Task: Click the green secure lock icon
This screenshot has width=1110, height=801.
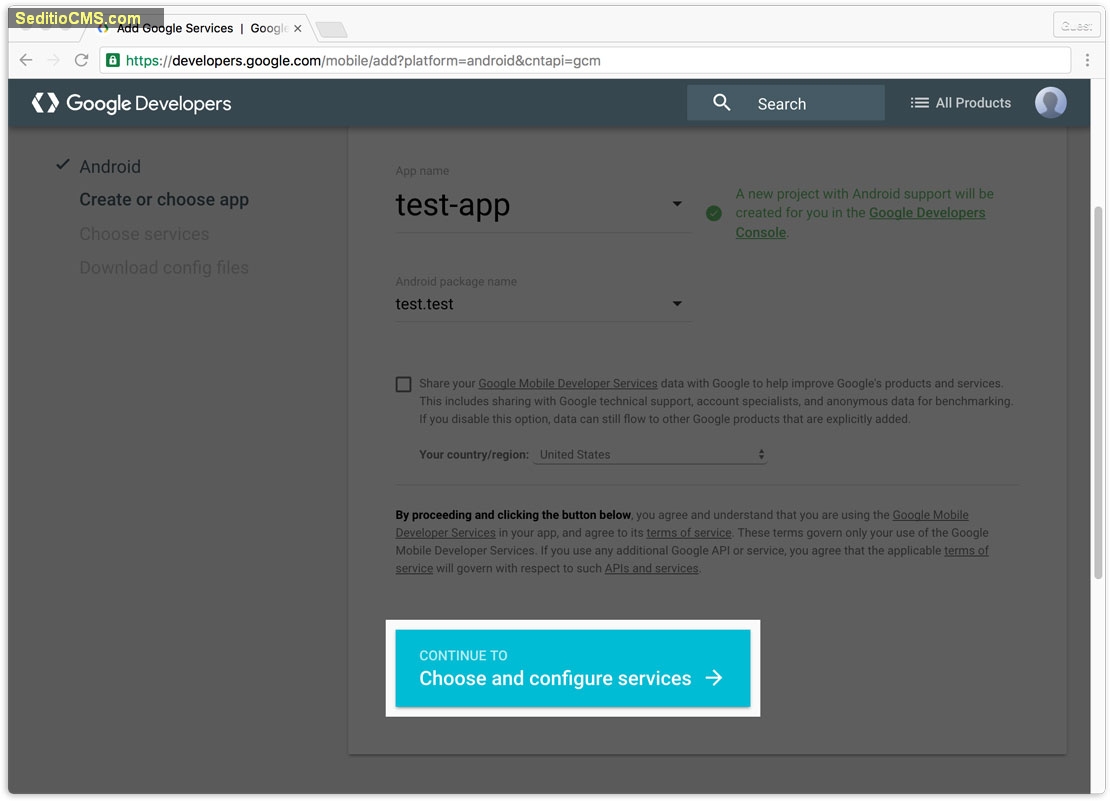Action: [x=113, y=60]
